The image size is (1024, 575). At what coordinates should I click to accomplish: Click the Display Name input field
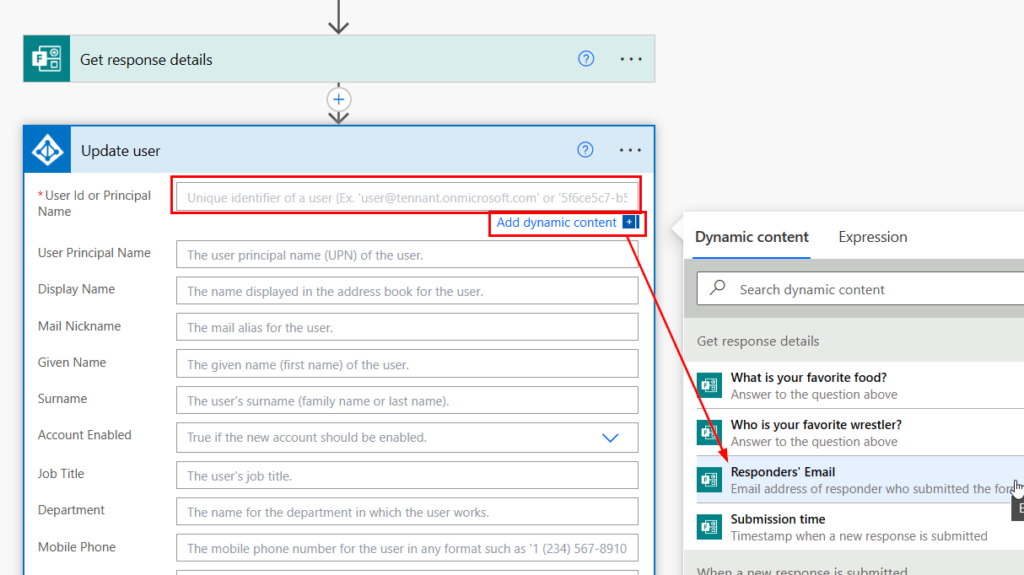click(x=407, y=291)
